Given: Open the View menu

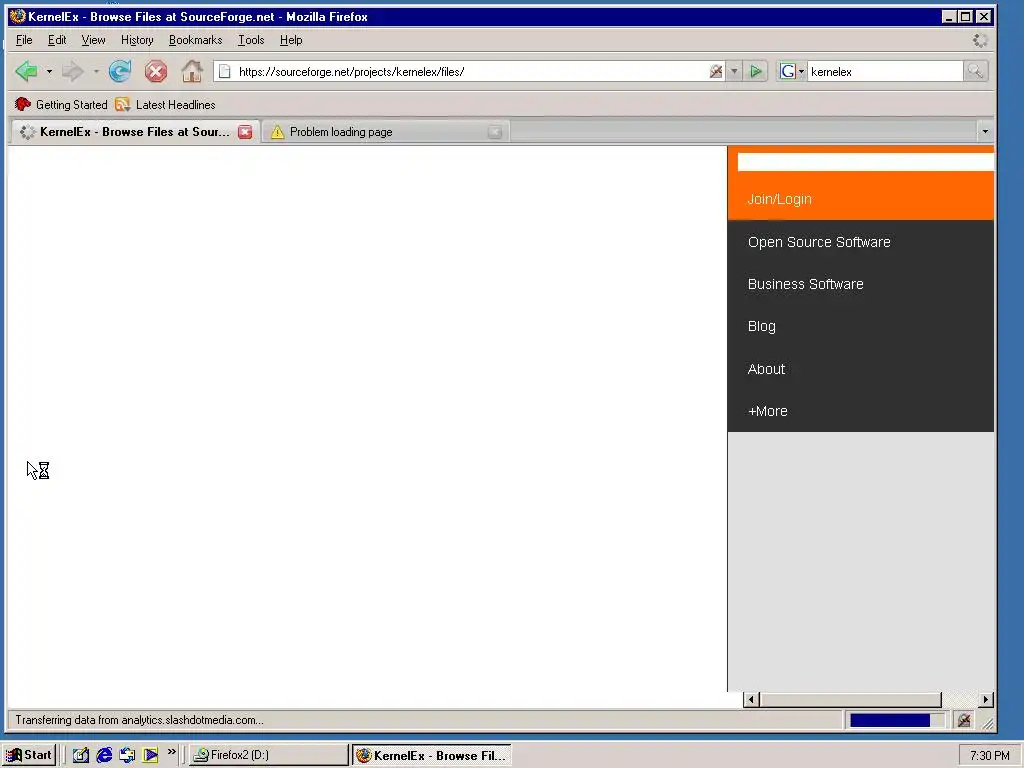Looking at the screenshot, I should tap(93, 40).
